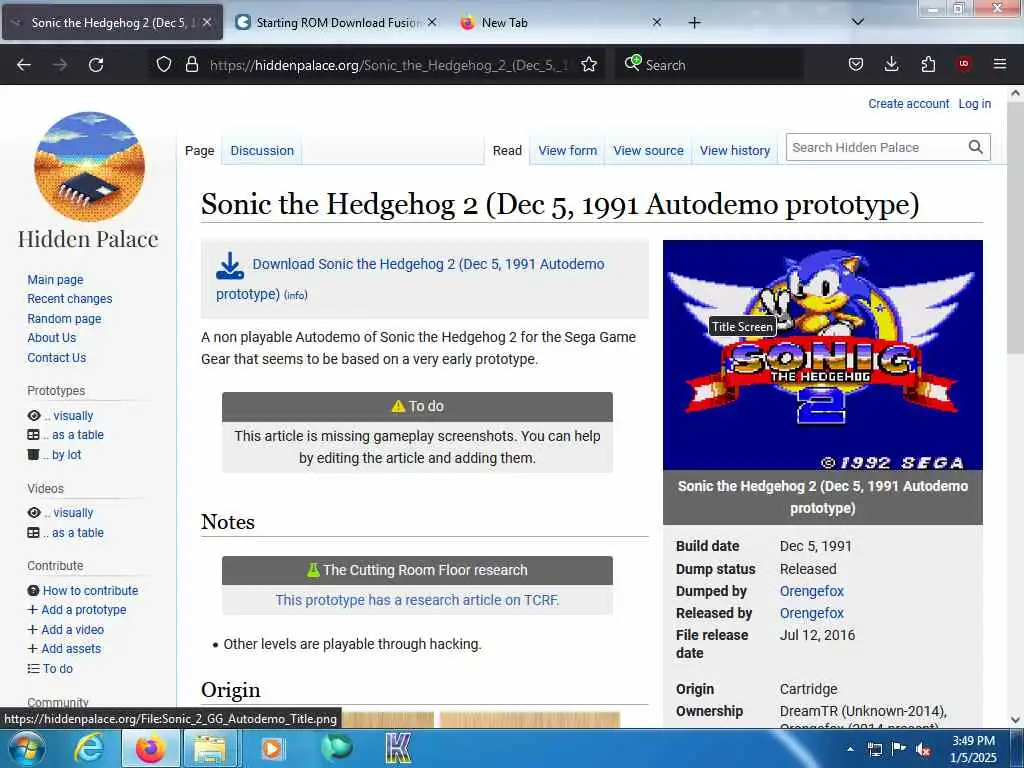
Task: Select the Page tab
Action: pyautogui.click(x=199, y=151)
